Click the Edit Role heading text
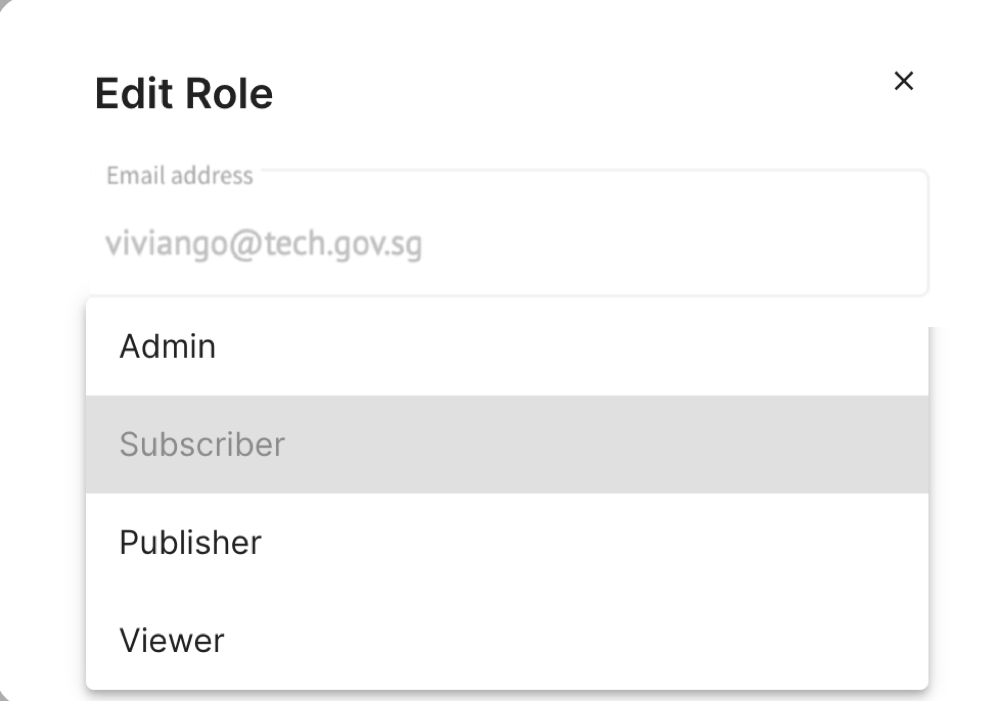The height and width of the screenshot is (701, 1000). [184, 94]
